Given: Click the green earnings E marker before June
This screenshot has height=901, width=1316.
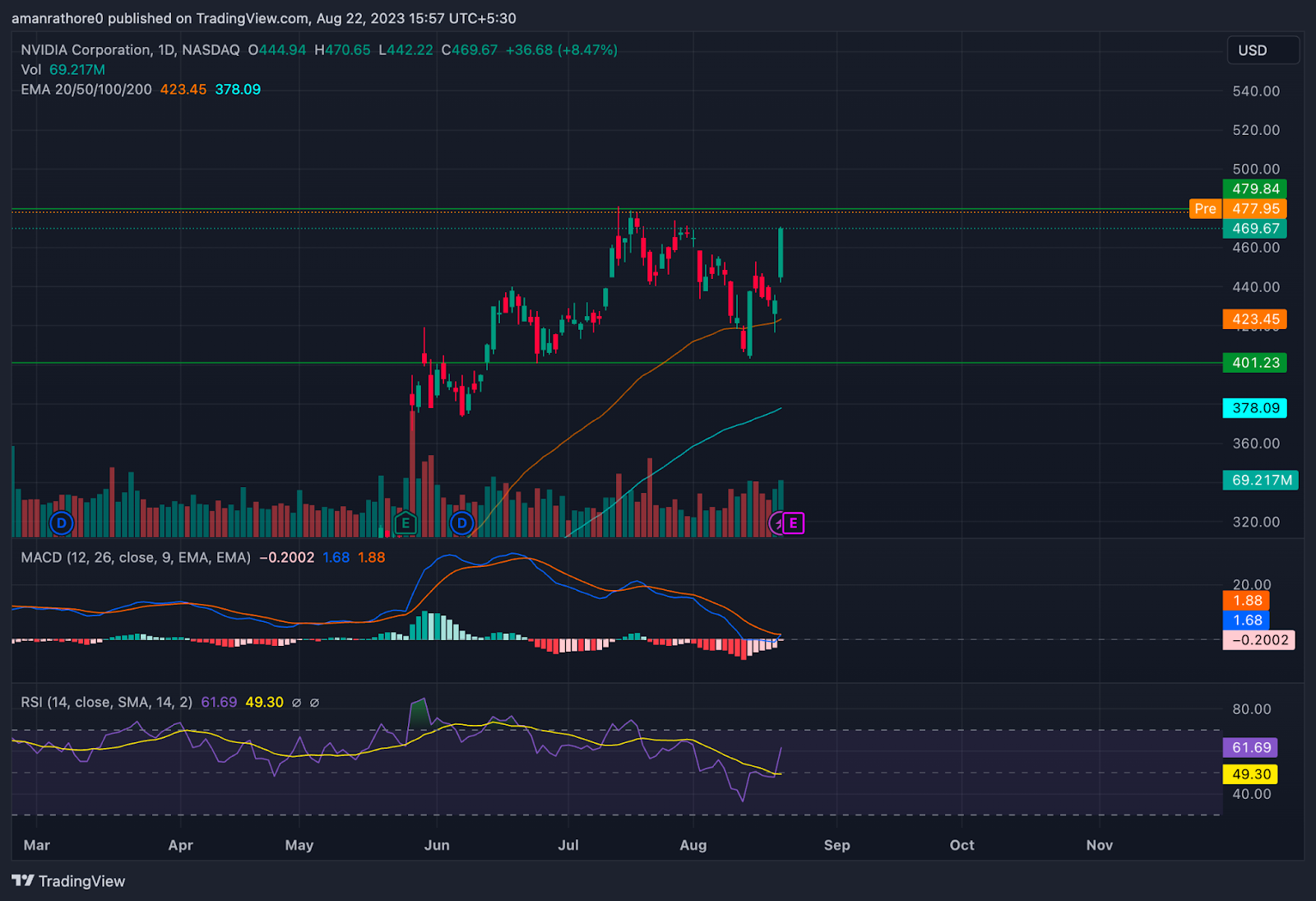Looking at the screenshot, I should (x=405, y=522).
